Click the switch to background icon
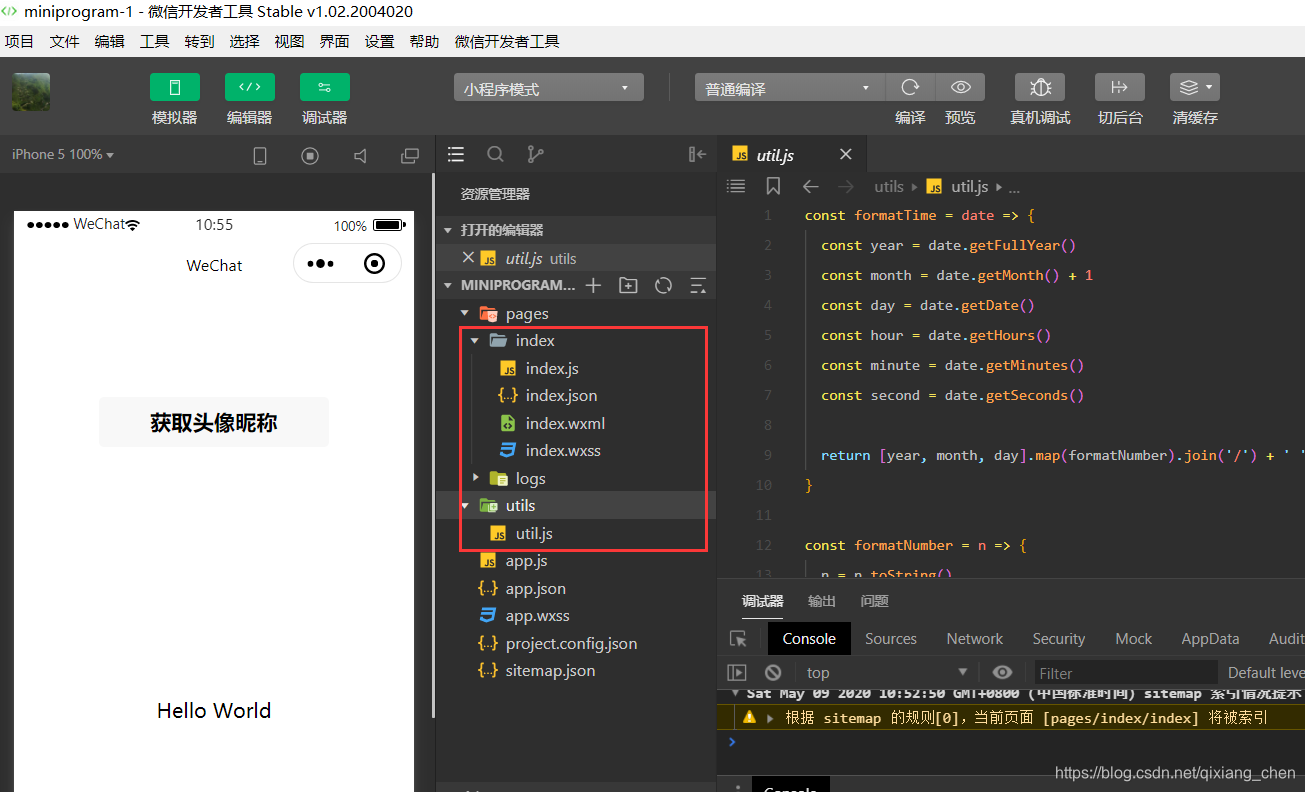The height and width of the screenshot is (792, 1305). tap(1120, 87)
